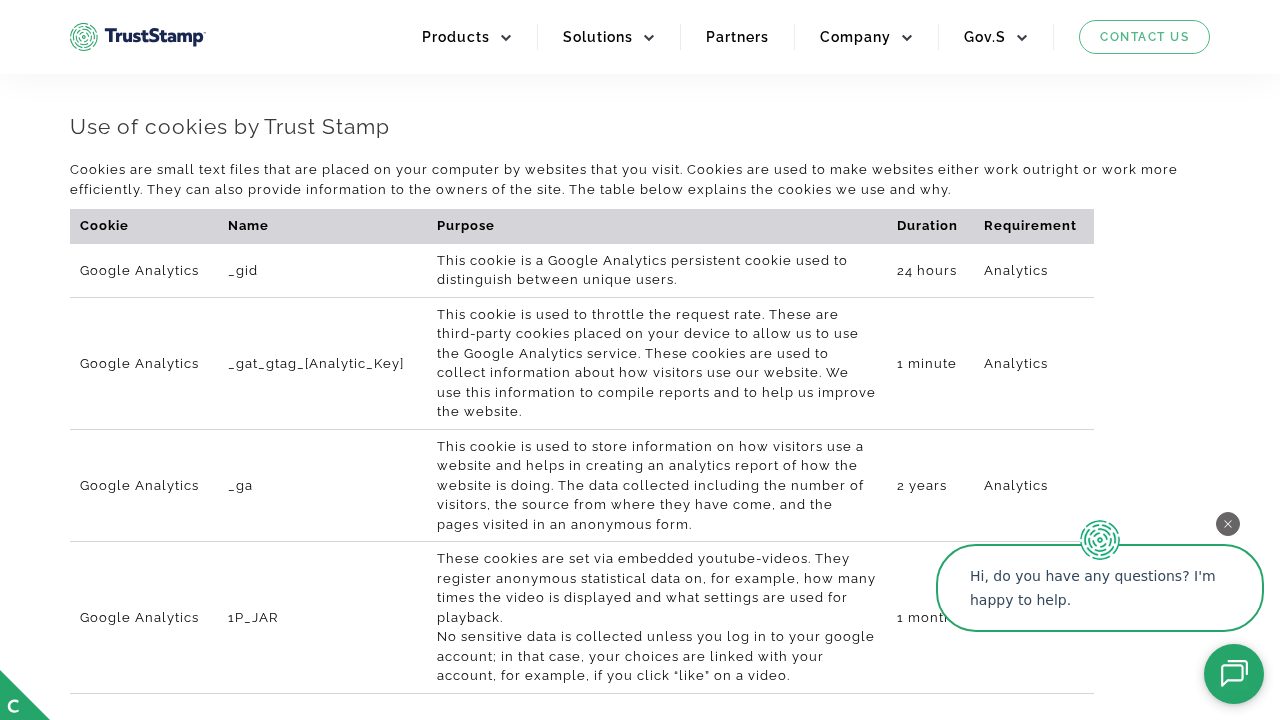Expand the Products dropdown menu

click(x=456, y=37)
